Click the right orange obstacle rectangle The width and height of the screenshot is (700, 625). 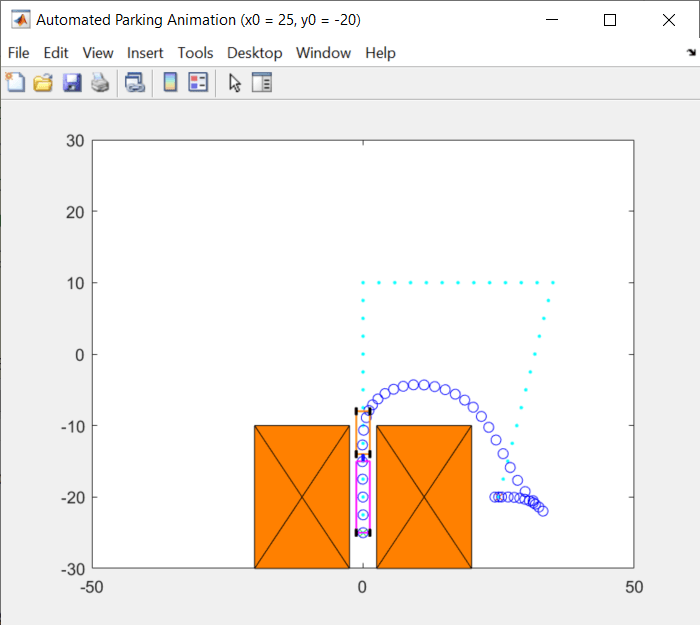click(x=424, y=496)
